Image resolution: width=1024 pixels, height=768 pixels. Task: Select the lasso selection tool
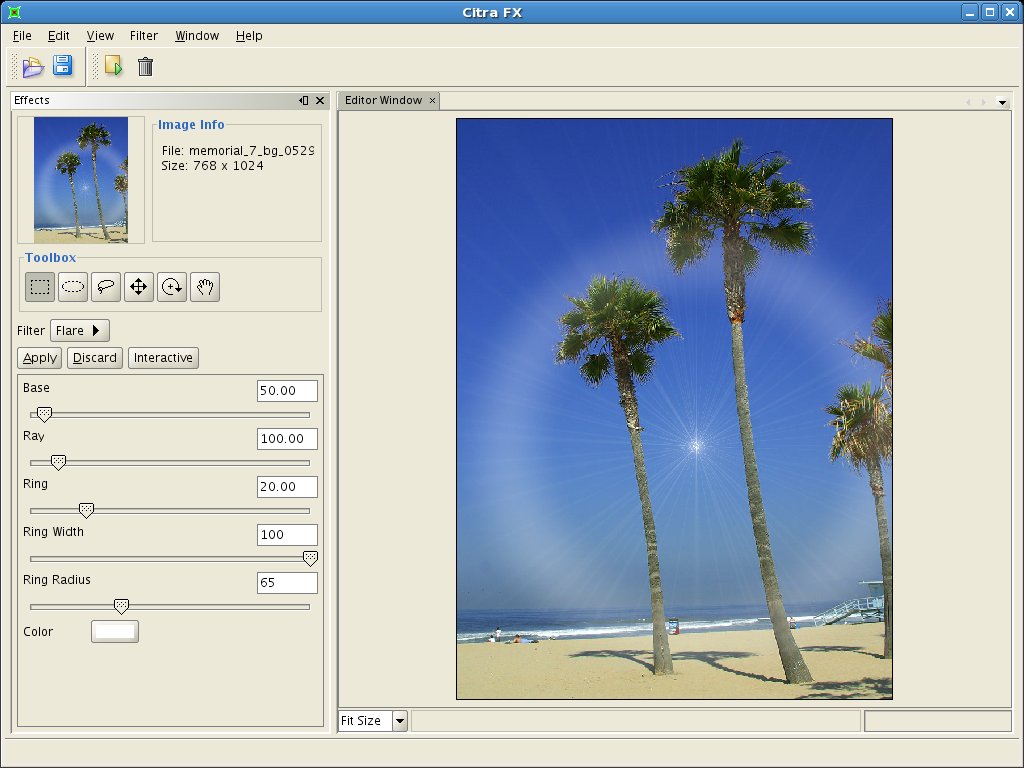(x=106, y=287)
